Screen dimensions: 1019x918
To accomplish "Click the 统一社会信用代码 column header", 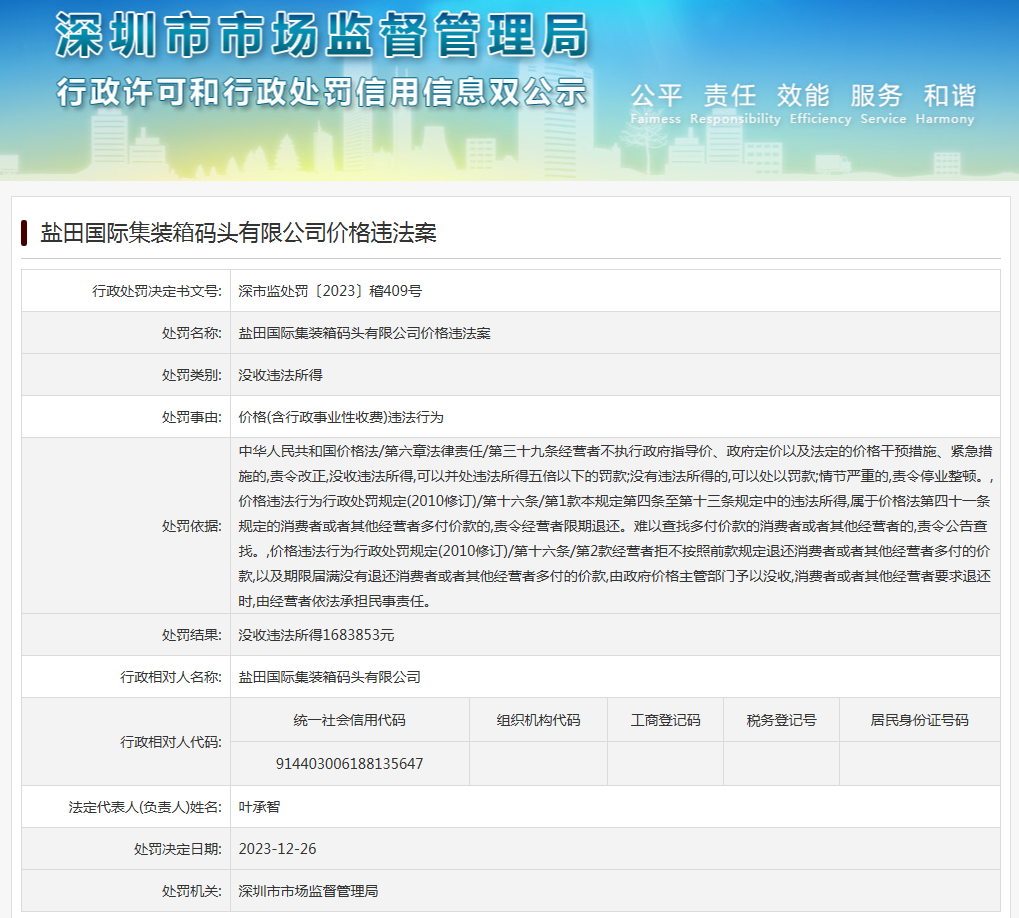I will 350,720.
